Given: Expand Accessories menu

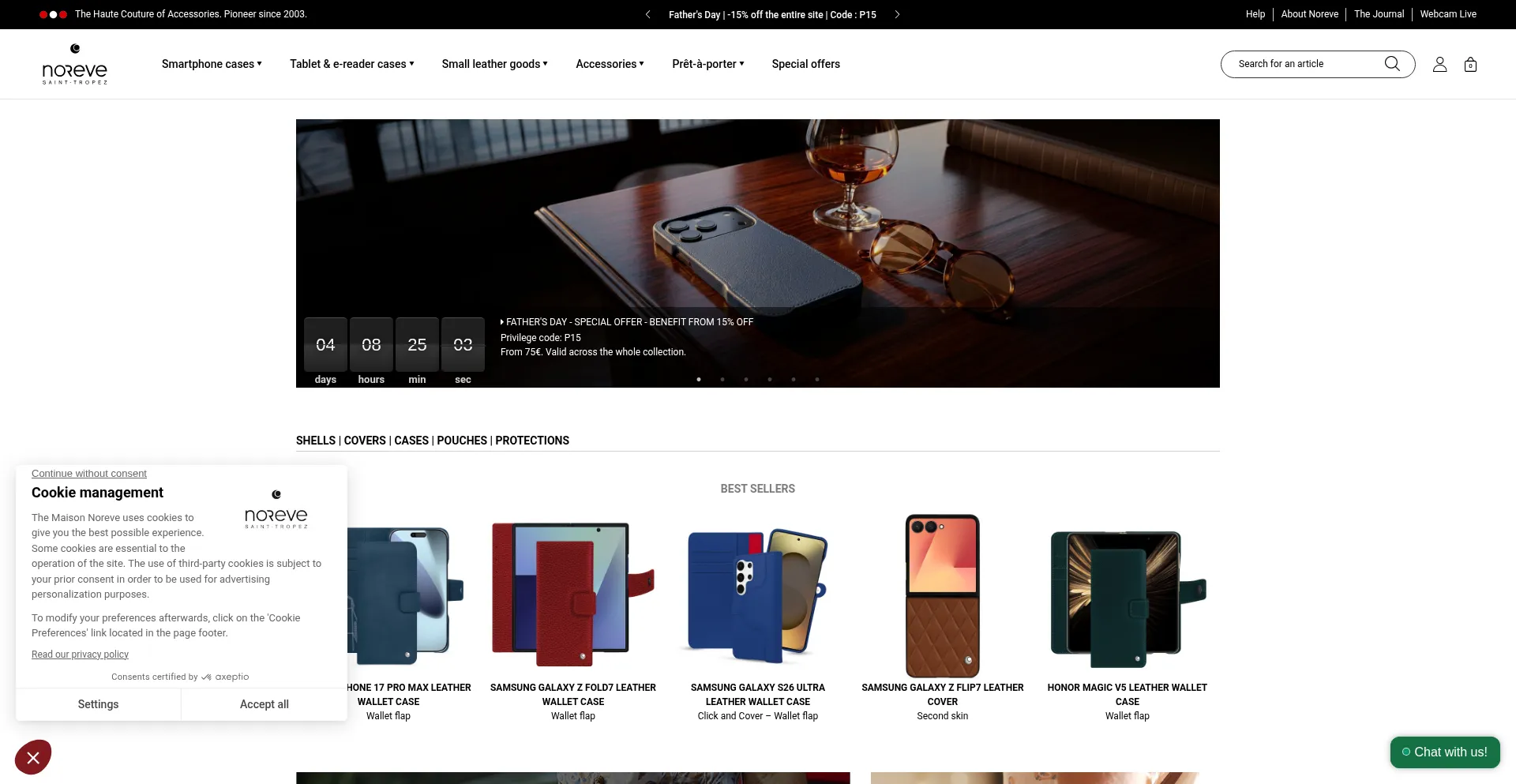Looking at the screenshot, I should 610,64.
